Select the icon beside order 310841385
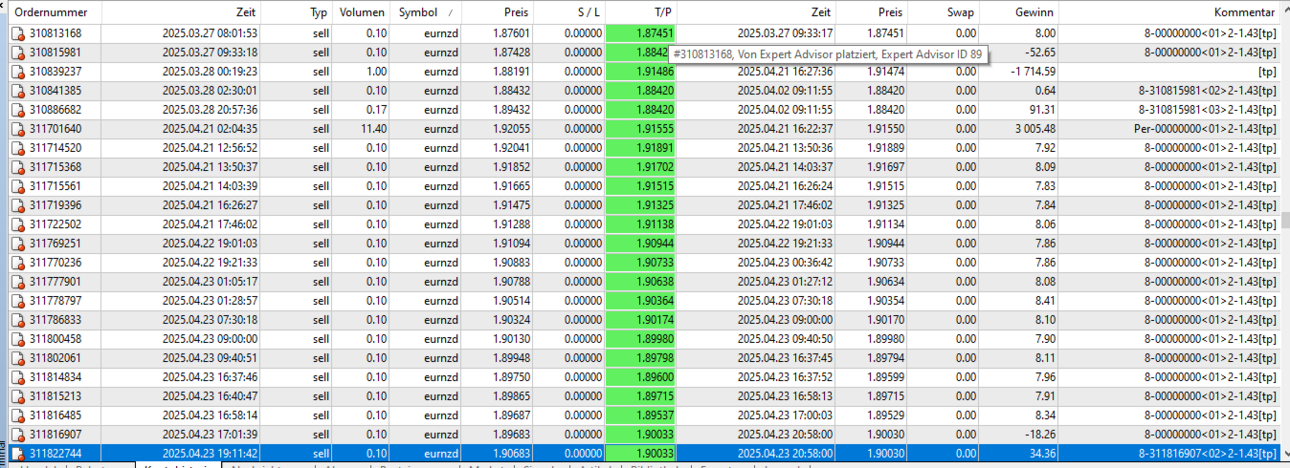Screen dimensions: 1290x468 click(x=18, y=91)
